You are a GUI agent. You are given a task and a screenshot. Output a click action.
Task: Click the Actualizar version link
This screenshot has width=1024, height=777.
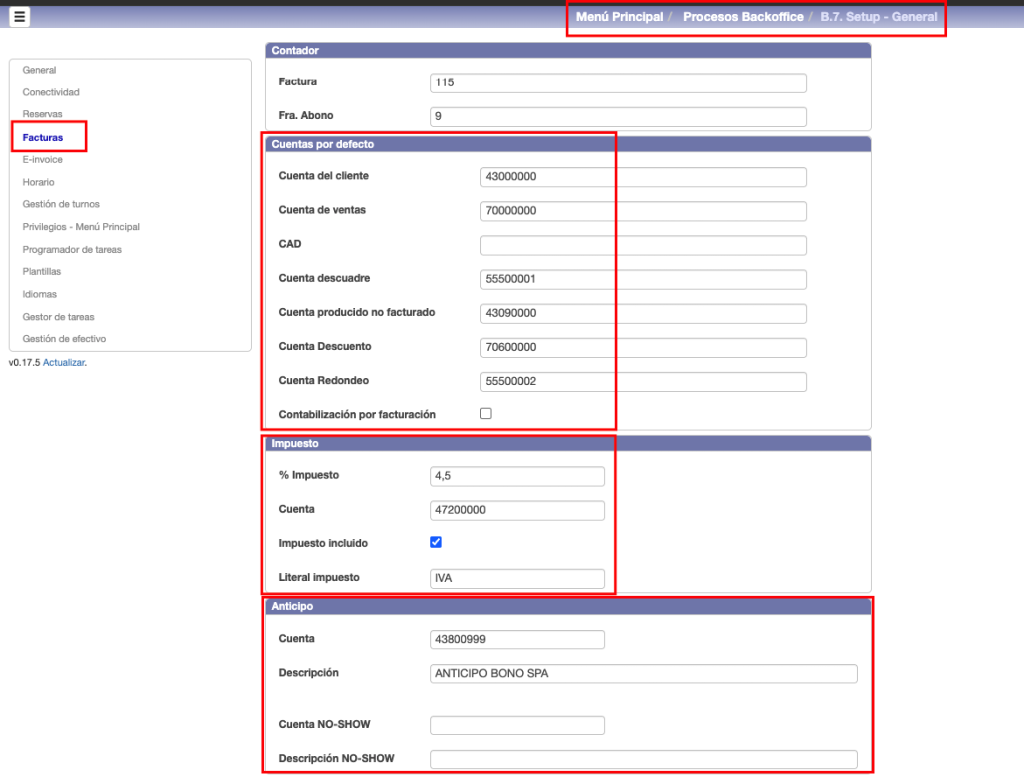tap(64, 362)
